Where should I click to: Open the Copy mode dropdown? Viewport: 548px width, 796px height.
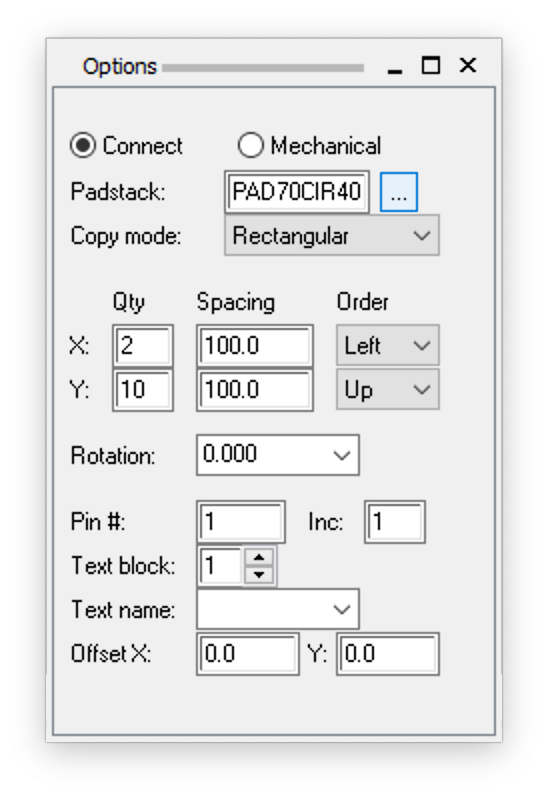tap(332, 236)
